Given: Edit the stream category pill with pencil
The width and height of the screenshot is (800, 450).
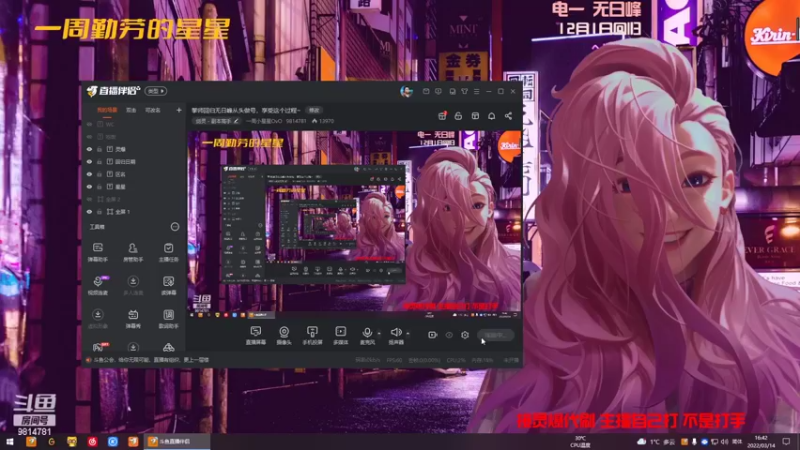Looking at the screenshot, I should 216,121.
